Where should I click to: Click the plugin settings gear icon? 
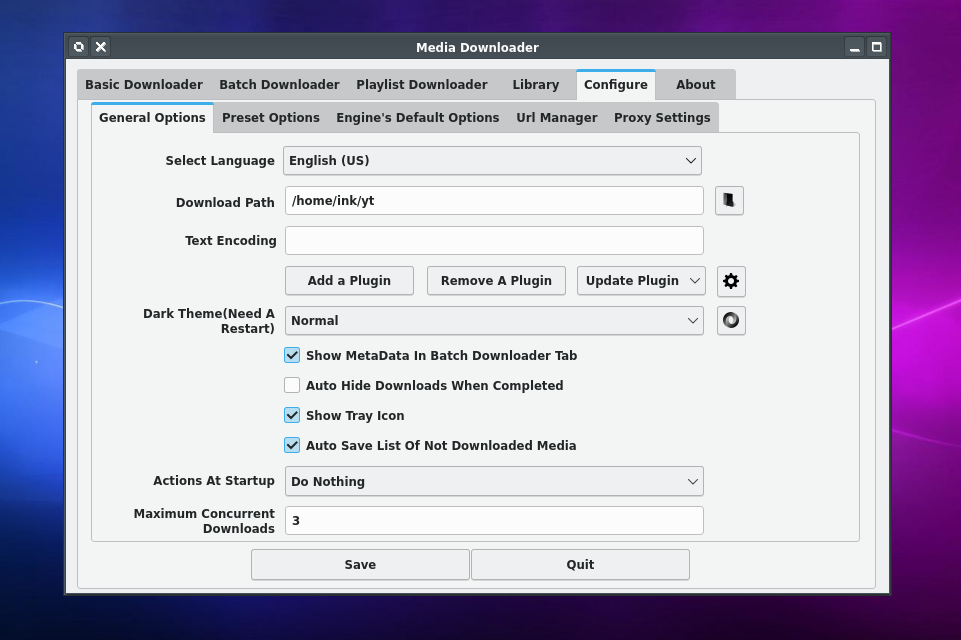(x=731, y=281)
